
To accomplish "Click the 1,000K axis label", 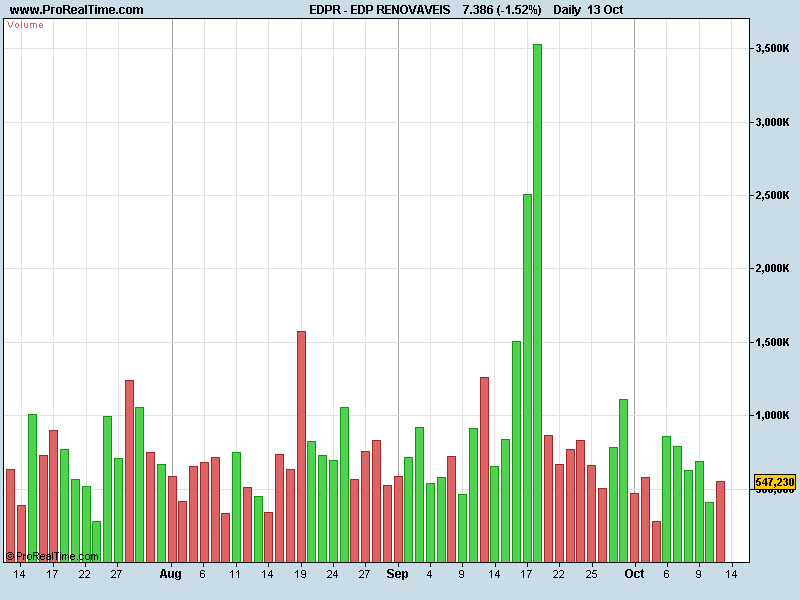I will tap(772, 415).
